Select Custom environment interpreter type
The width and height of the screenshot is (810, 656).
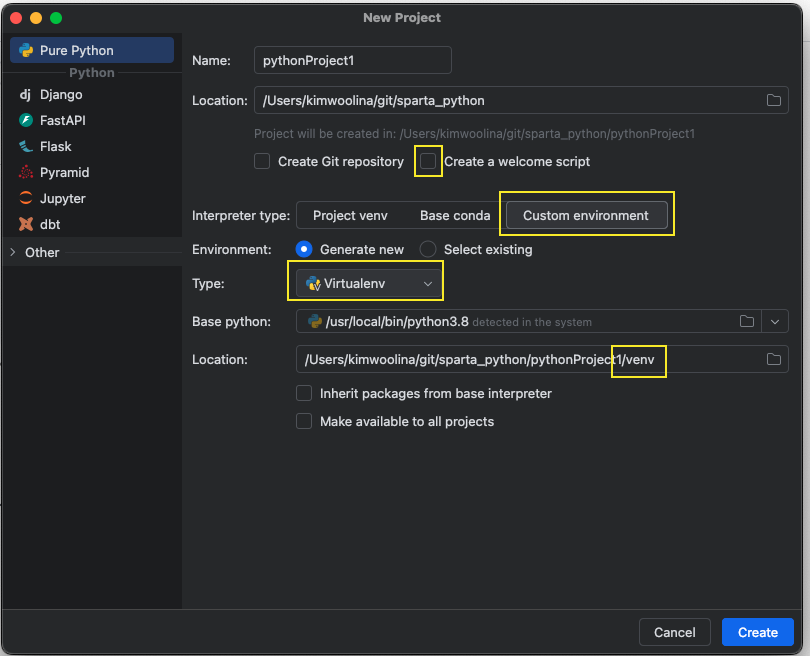click(x=586, y=215)
